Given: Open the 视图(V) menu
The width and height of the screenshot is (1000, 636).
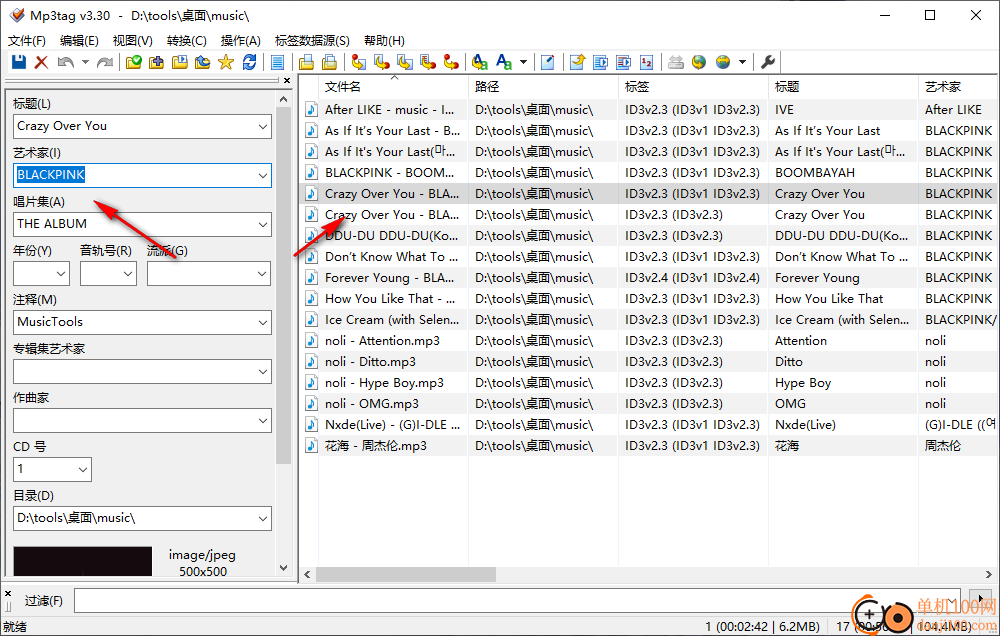Looking at the screenshot, I should click(x=133, y=41).
